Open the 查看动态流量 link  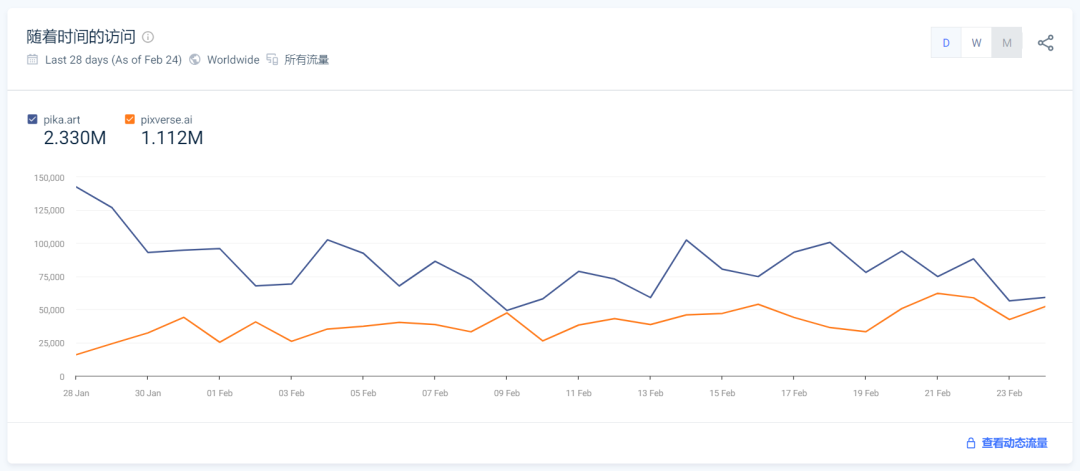[1015, 443]
